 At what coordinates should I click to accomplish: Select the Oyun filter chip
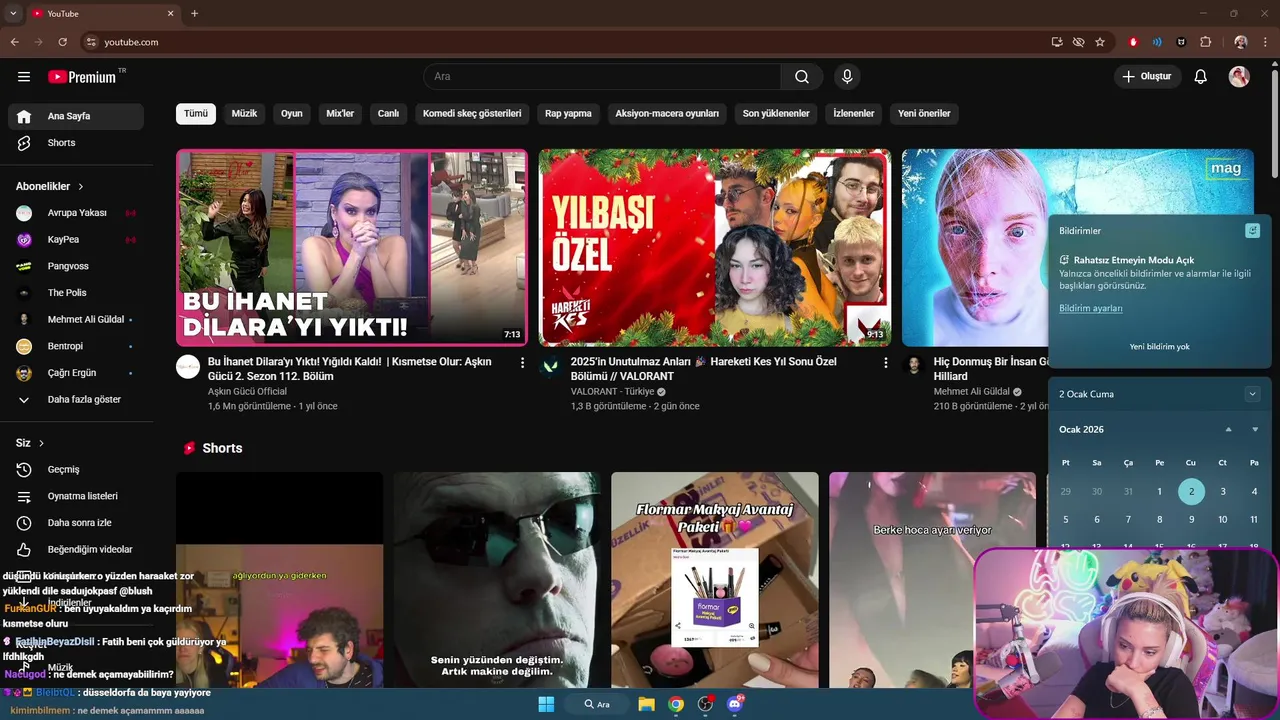[x=291, y=114]
